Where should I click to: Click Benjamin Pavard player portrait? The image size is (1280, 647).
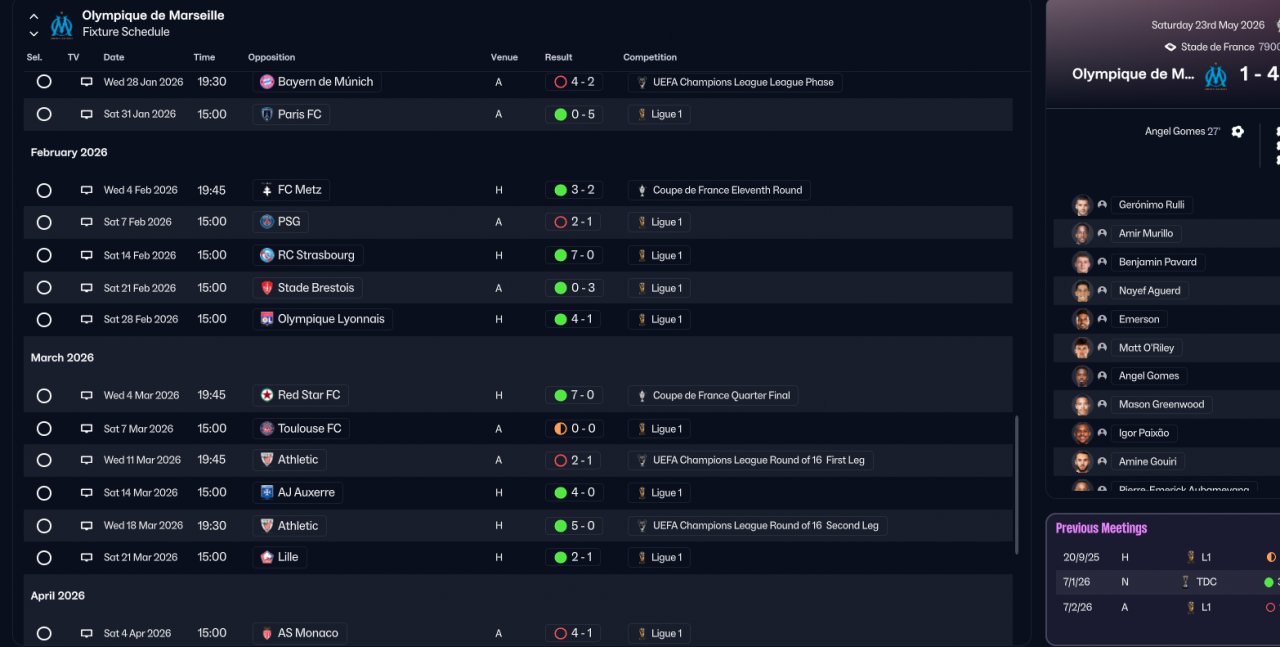pyautogui.click(x=1081, y=263)
